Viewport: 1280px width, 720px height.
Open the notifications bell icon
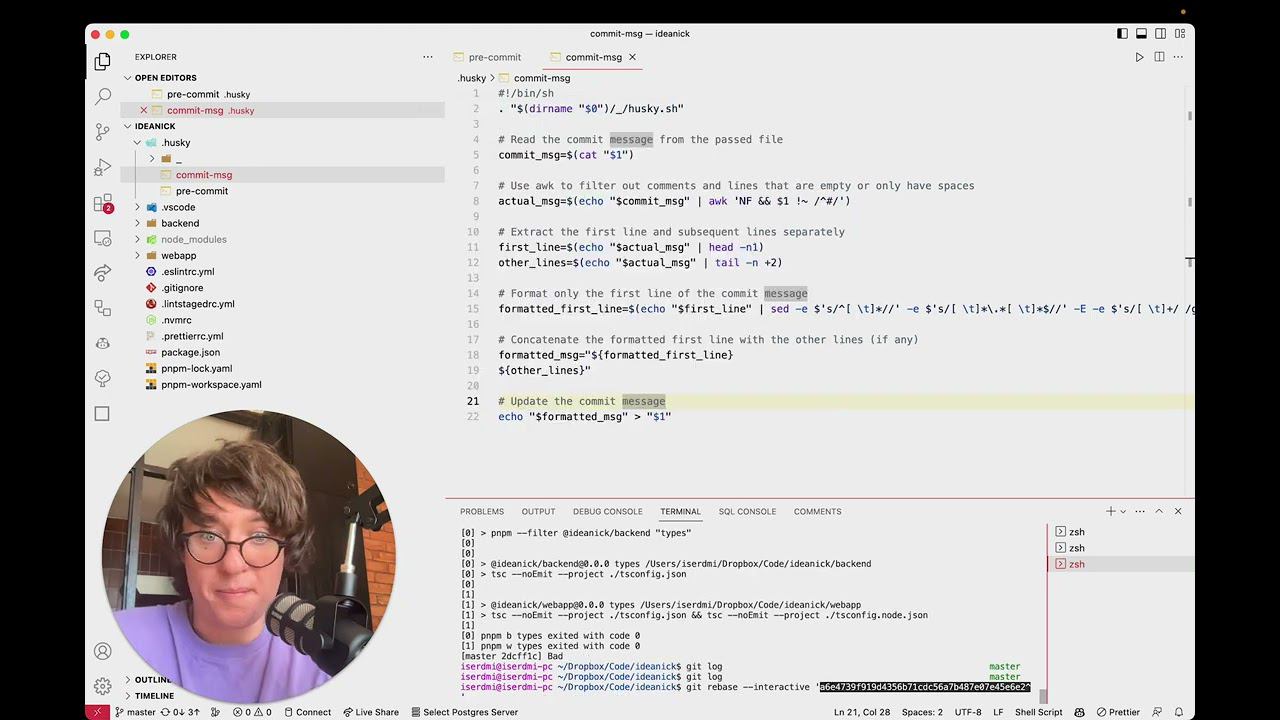pos(1178,712)
